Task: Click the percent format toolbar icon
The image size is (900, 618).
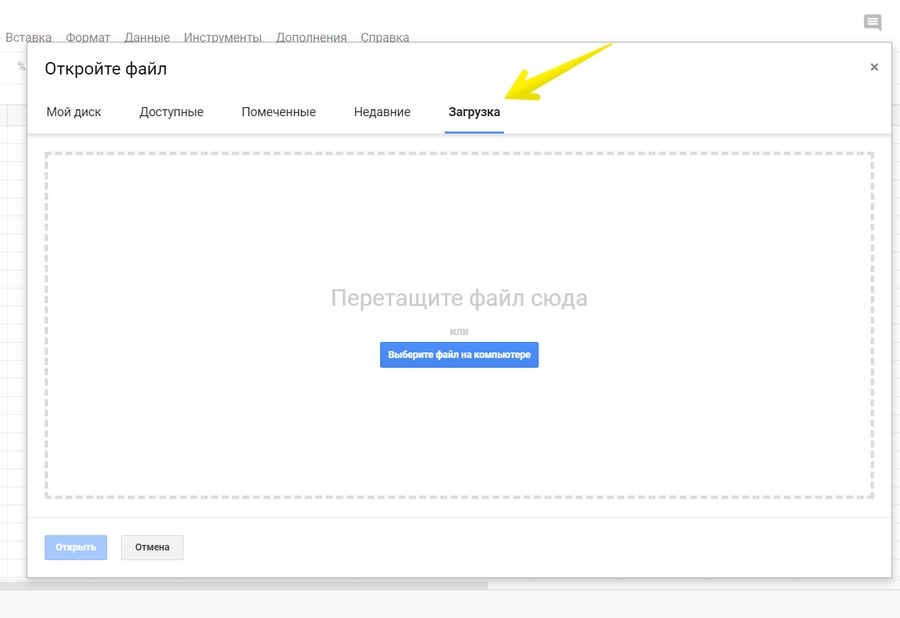Action: [x=21, y=66]
